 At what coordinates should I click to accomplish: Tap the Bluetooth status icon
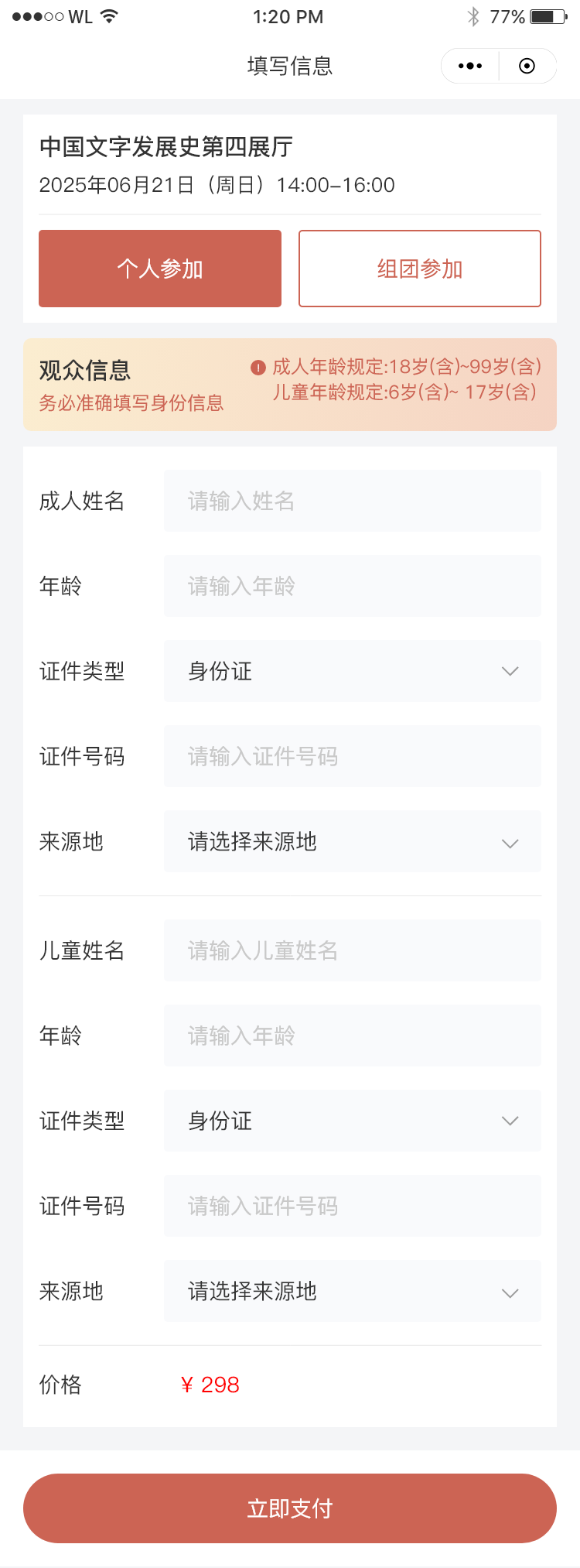click(x=473, y=16)
